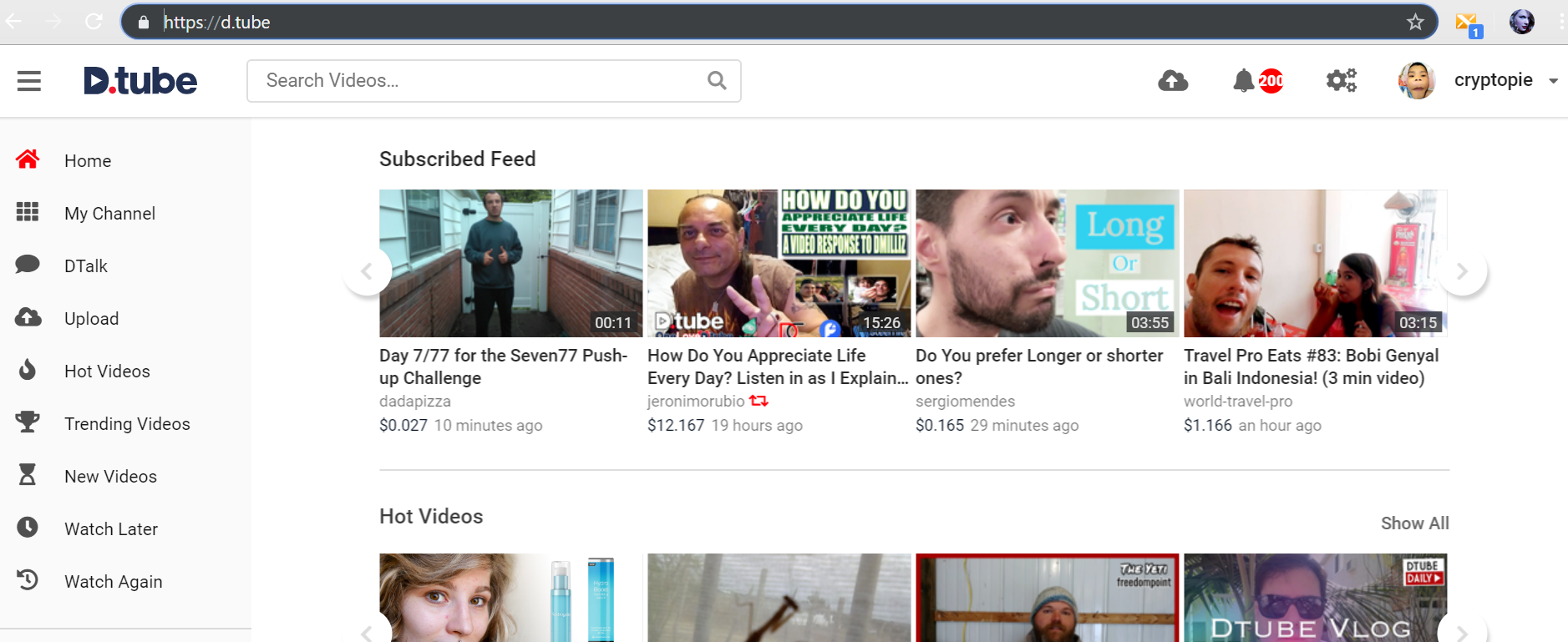Click the Subscribed Feed heading
This screenshot has width=1568, height=642.
(x=458, y=159)
